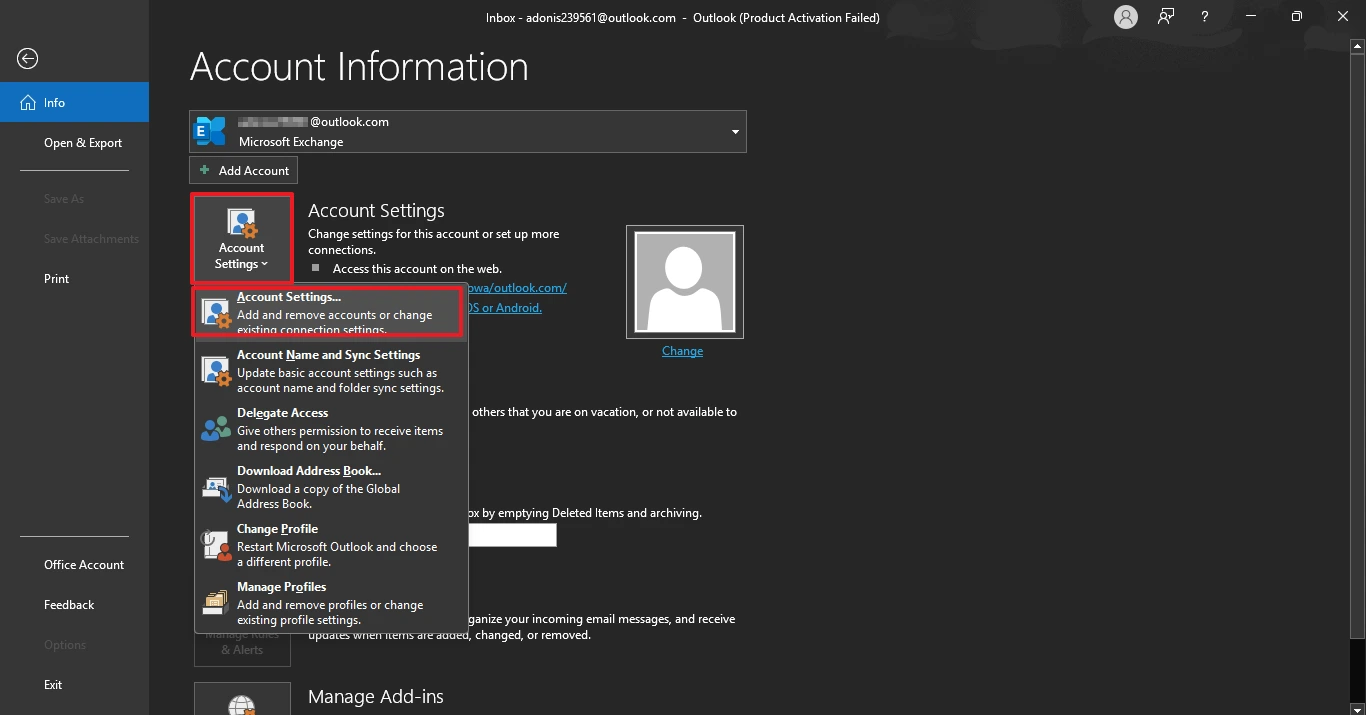Click the back arrow icon
The width and height of the screenshot is (1366, 715).
click(28, 59)
